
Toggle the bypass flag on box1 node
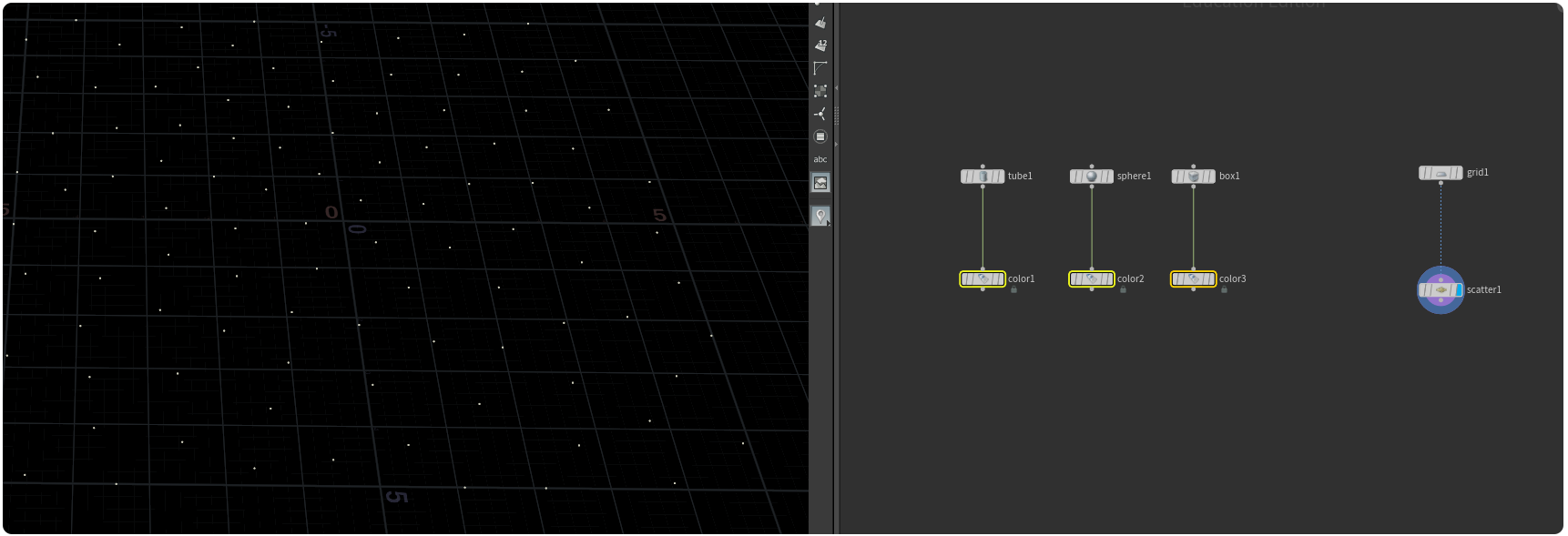tap(1176, 177)
